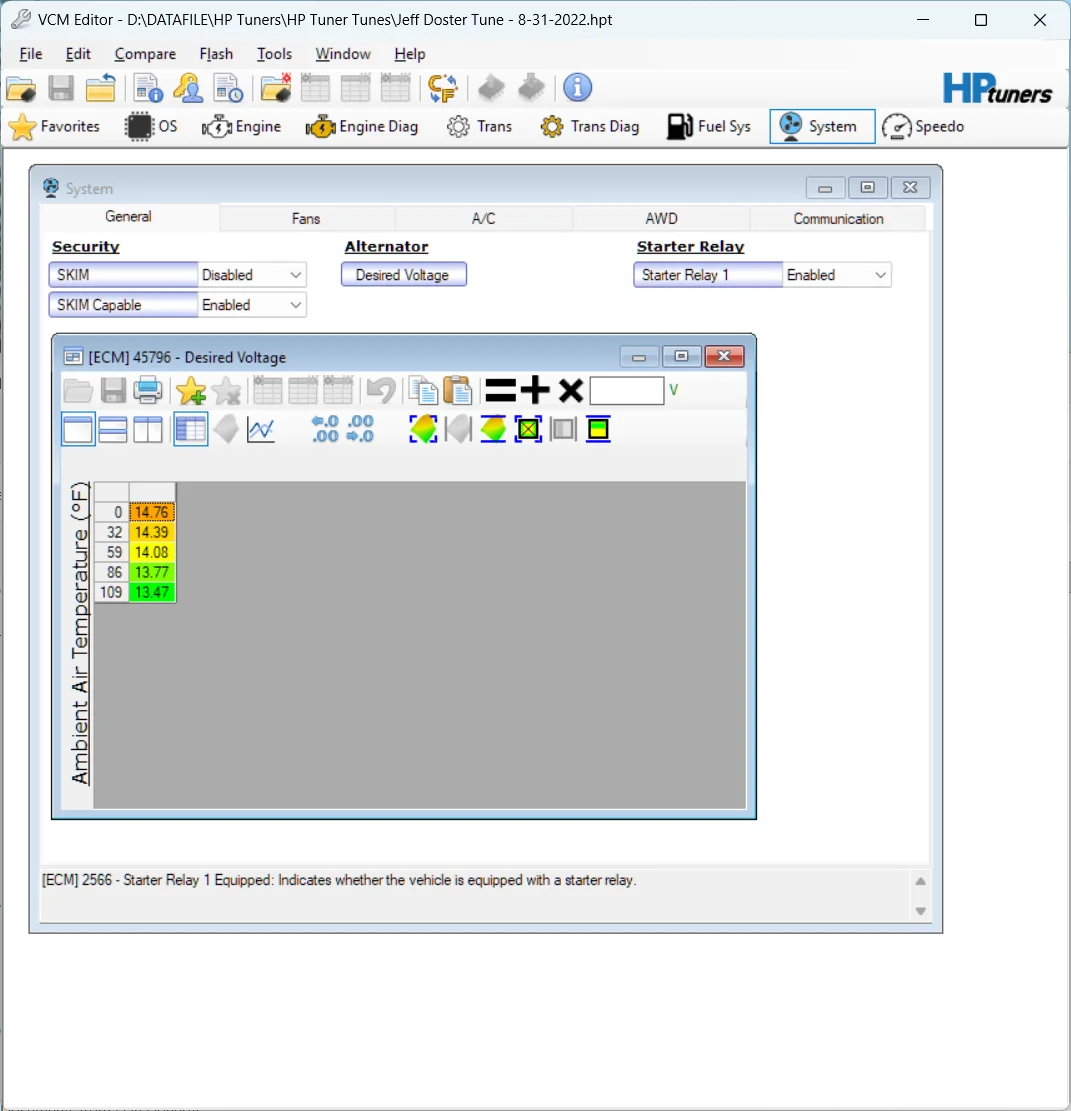Open document with clock history icon
This screenshot has height=1111, width=1071.
click(229, 89)
